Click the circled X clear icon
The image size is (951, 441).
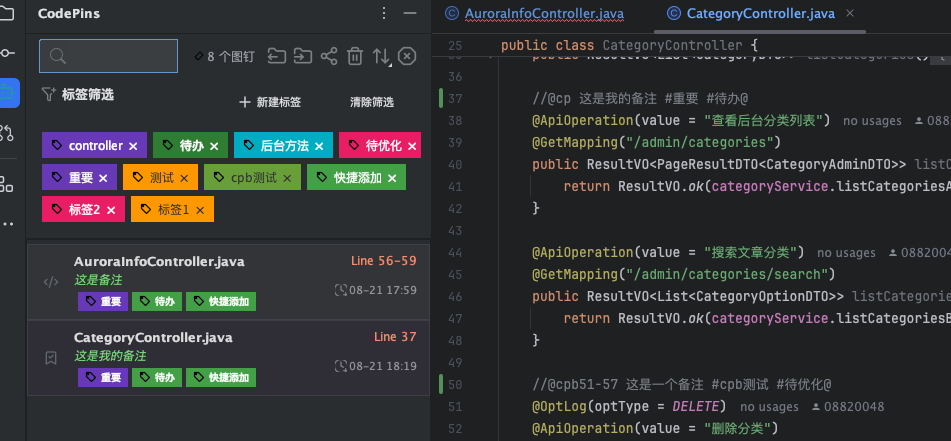point(408,56)
